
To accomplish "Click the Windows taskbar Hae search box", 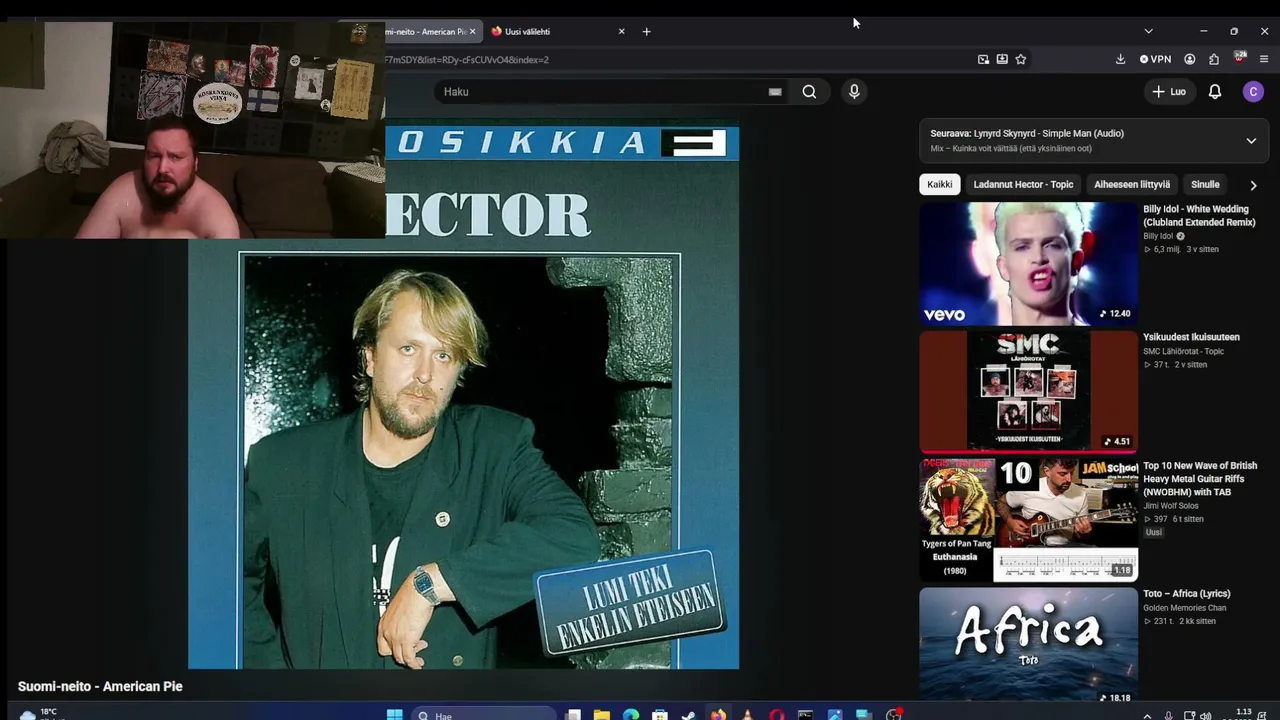I will tap(483, 715).
